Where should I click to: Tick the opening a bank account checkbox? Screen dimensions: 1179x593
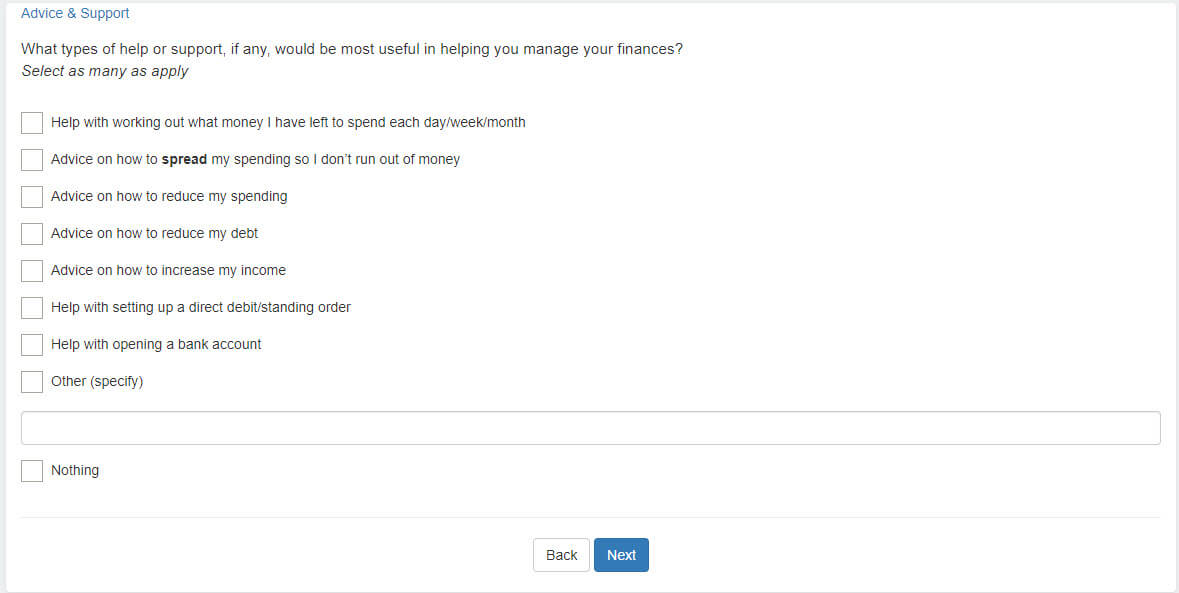click(32, 344)
